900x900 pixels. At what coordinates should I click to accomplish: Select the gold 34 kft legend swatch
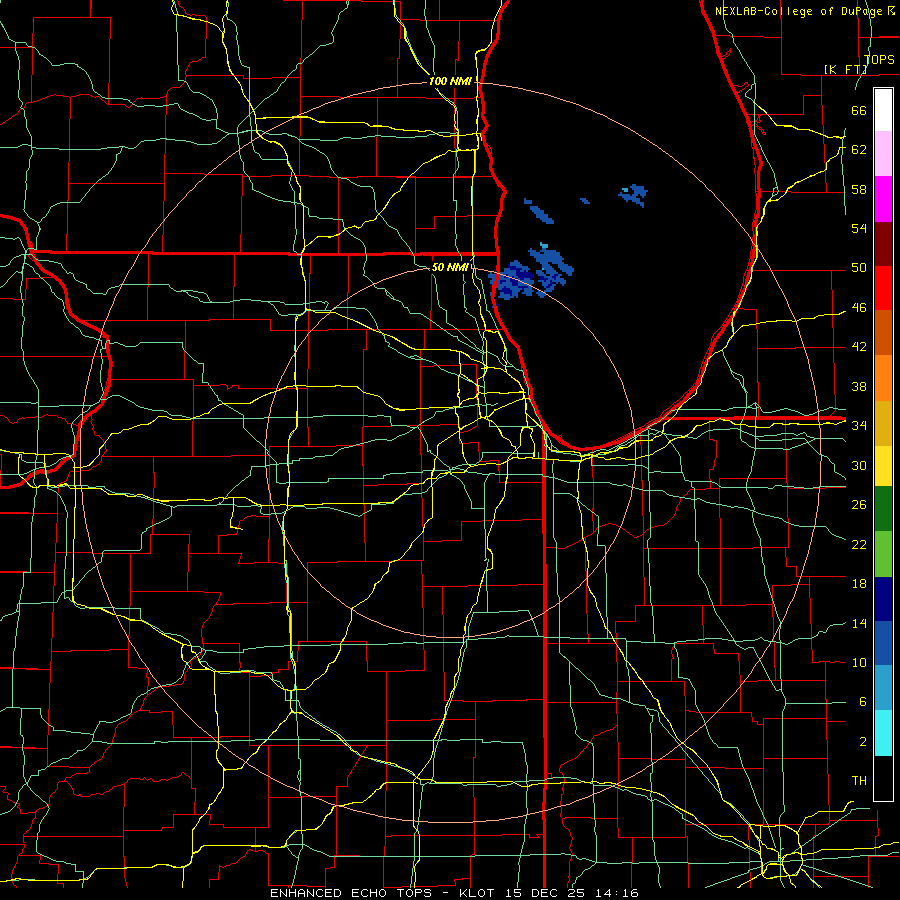(x=883, y=423)
